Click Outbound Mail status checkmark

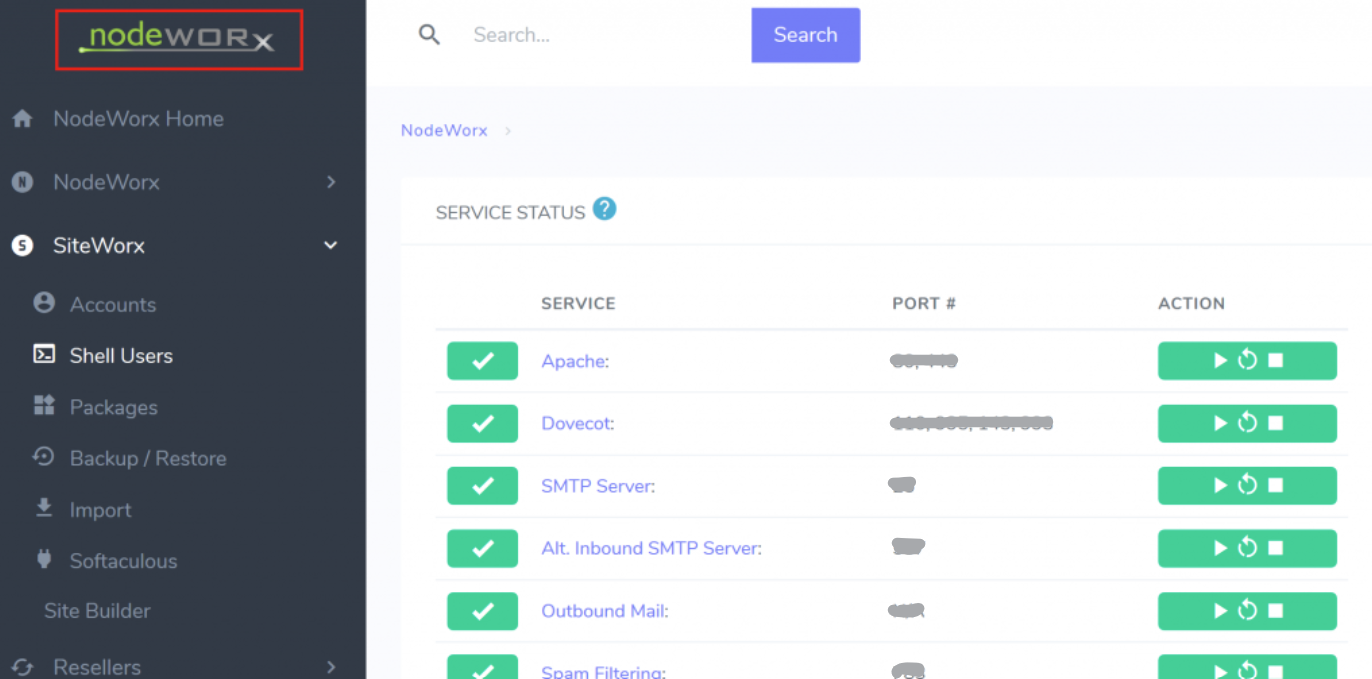coord(482,611)
